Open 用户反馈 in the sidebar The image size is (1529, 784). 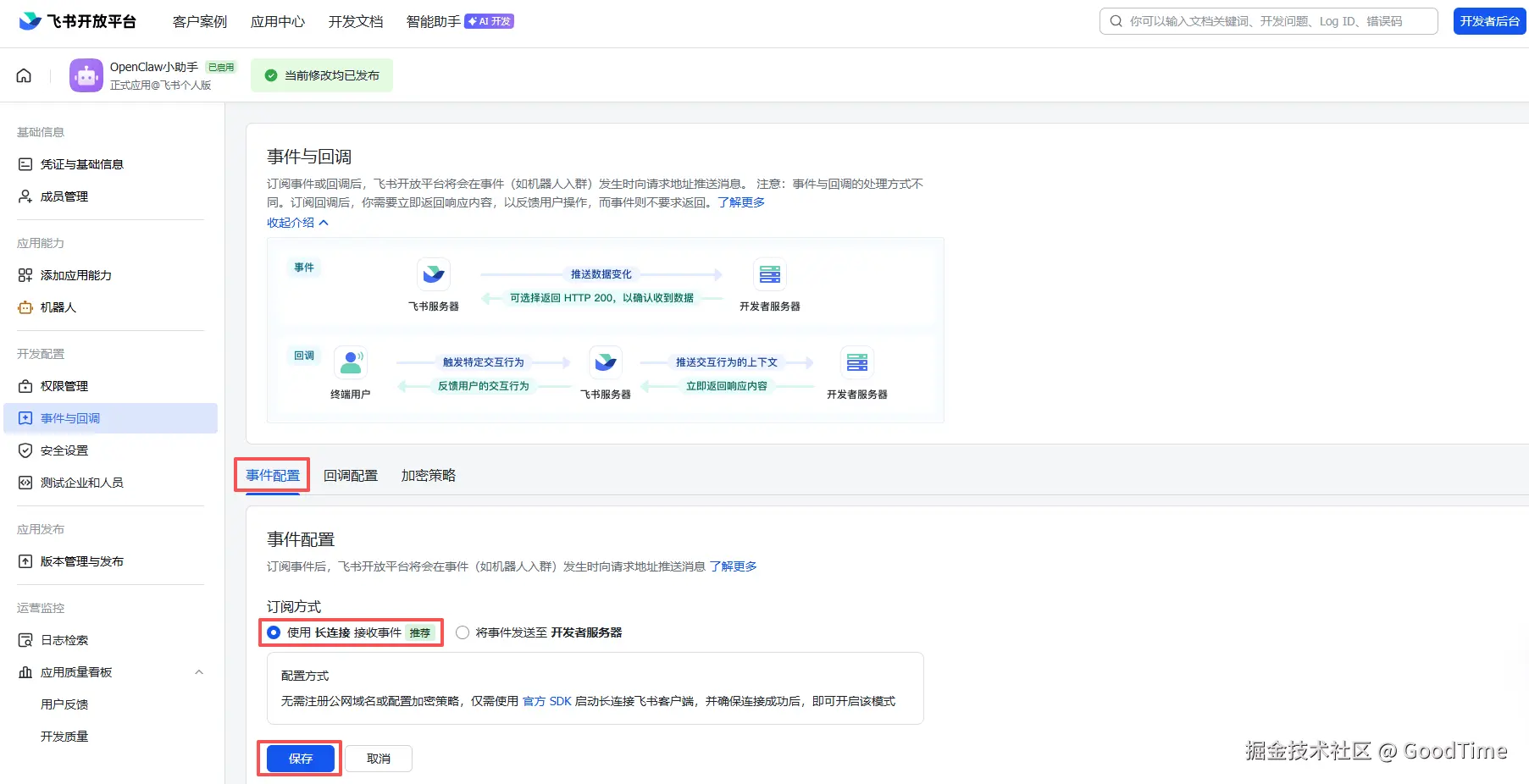(64, 704)
